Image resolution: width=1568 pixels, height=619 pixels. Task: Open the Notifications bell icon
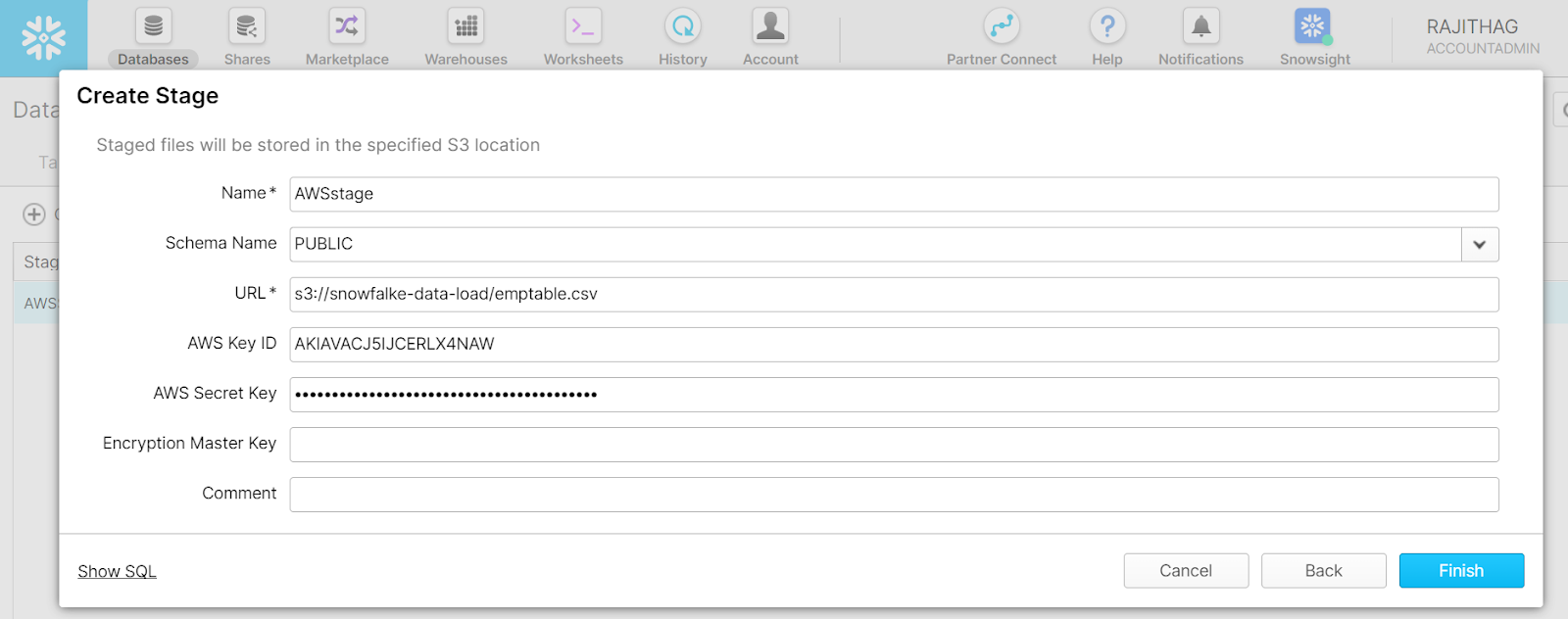pyautogui.click(x=1200, y=26)
